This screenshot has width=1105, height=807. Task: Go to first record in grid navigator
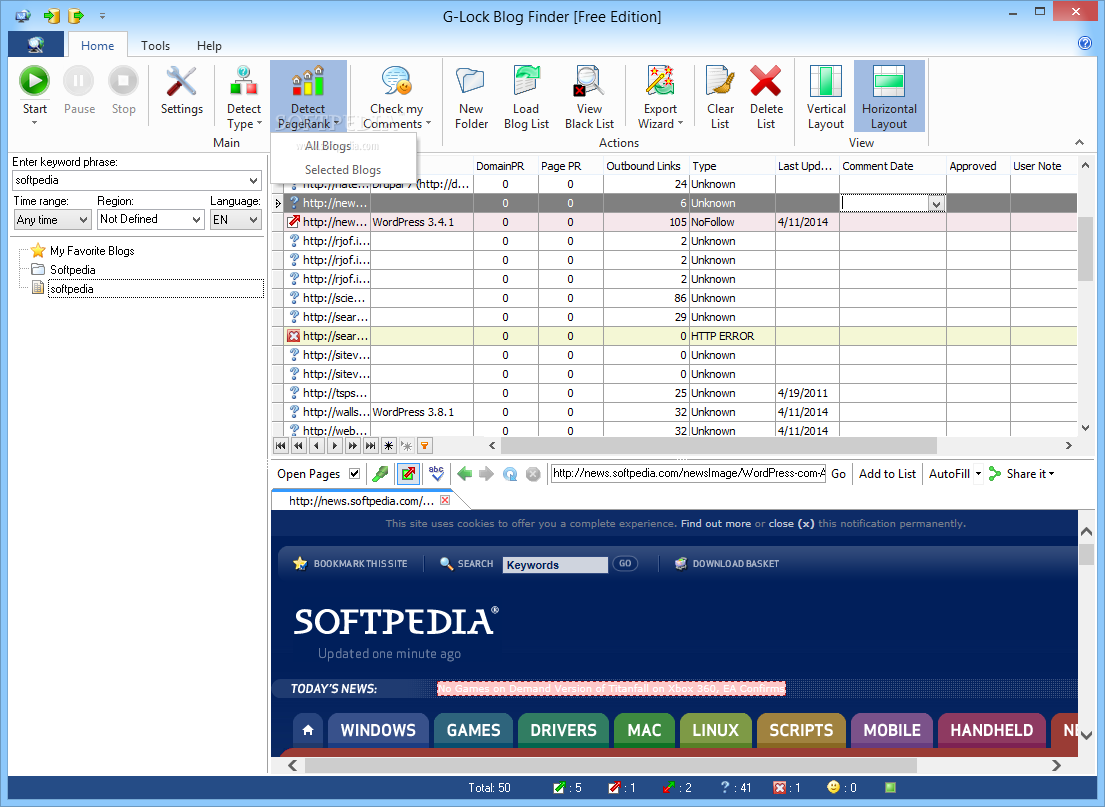(x=280, y=445)
